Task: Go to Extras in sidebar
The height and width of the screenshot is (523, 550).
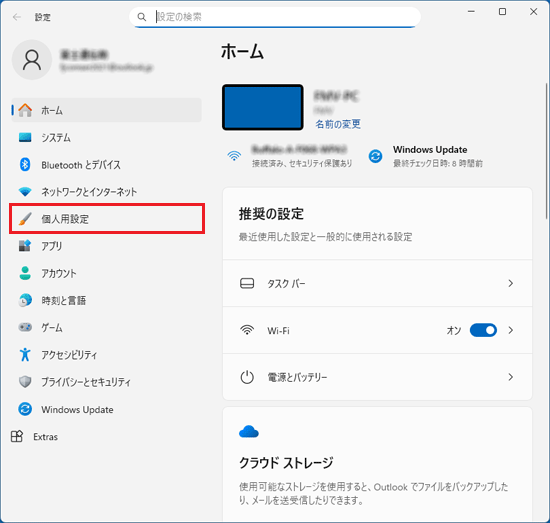Action: point(46,437)
